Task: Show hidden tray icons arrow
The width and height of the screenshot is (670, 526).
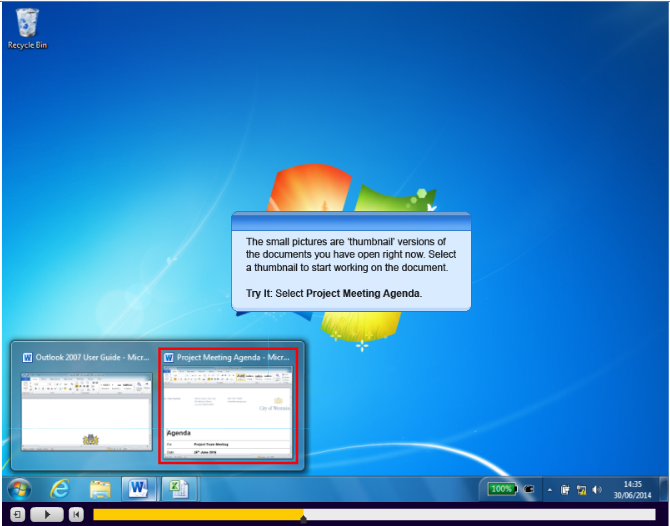Action: pyautogui.click(x=548, y=489)
